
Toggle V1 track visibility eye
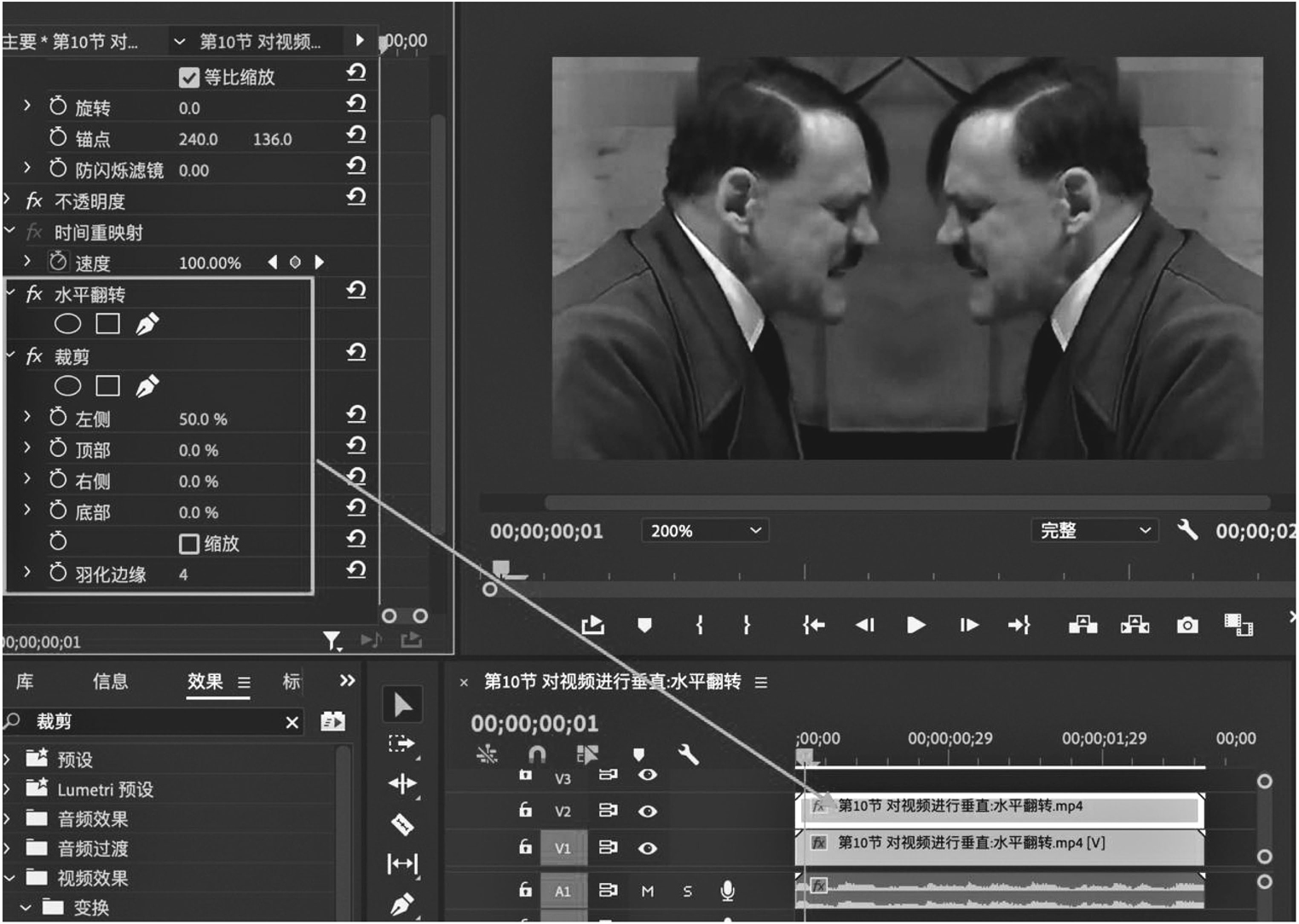(x=648, y=848)
